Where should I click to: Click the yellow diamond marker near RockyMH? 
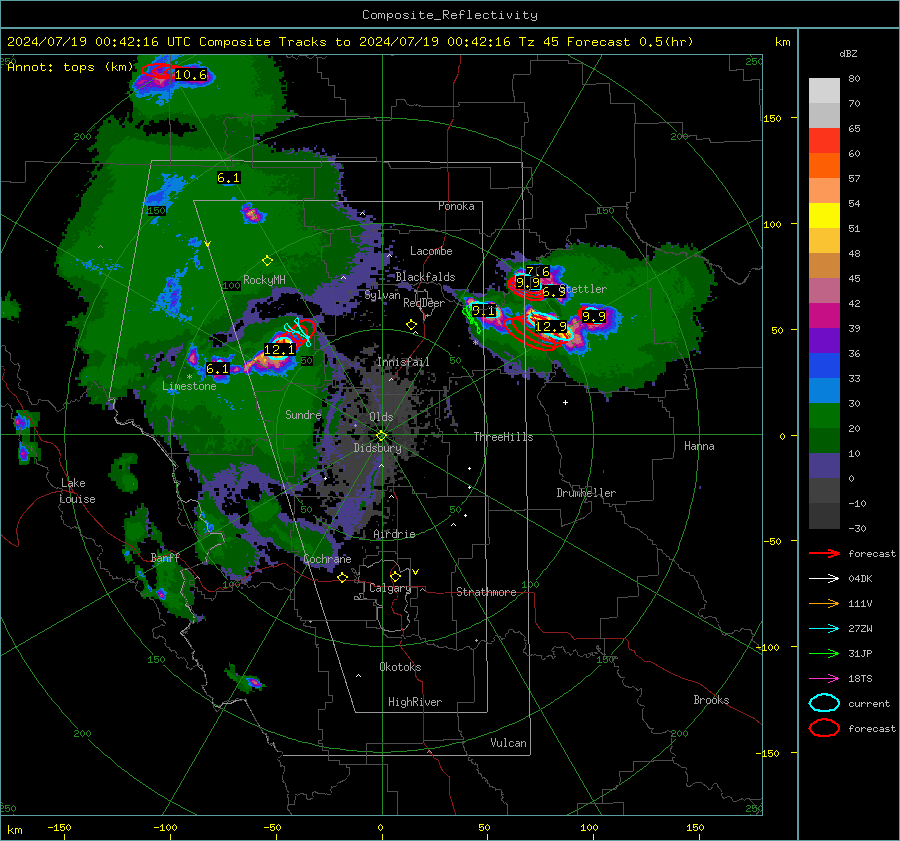click(x=267, y=261)
